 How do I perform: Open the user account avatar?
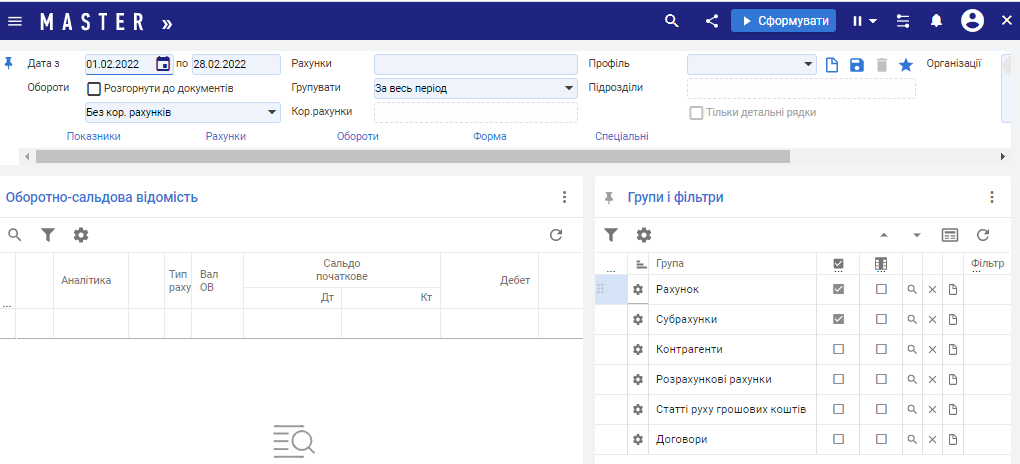[x=972, y=21]
